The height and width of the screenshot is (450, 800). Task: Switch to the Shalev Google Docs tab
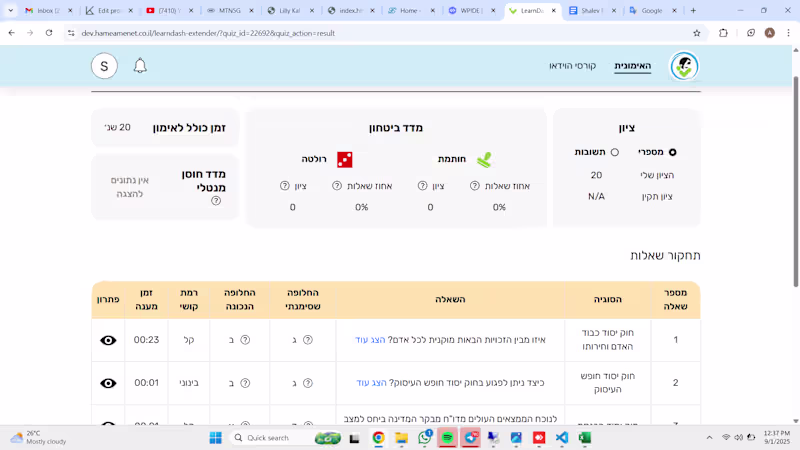tap(592, 10)
